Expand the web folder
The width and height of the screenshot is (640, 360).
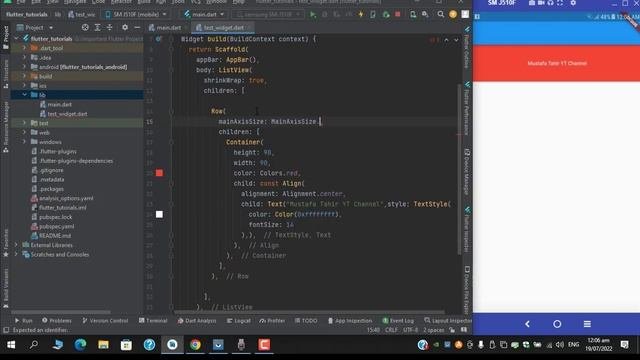[24, 132]
